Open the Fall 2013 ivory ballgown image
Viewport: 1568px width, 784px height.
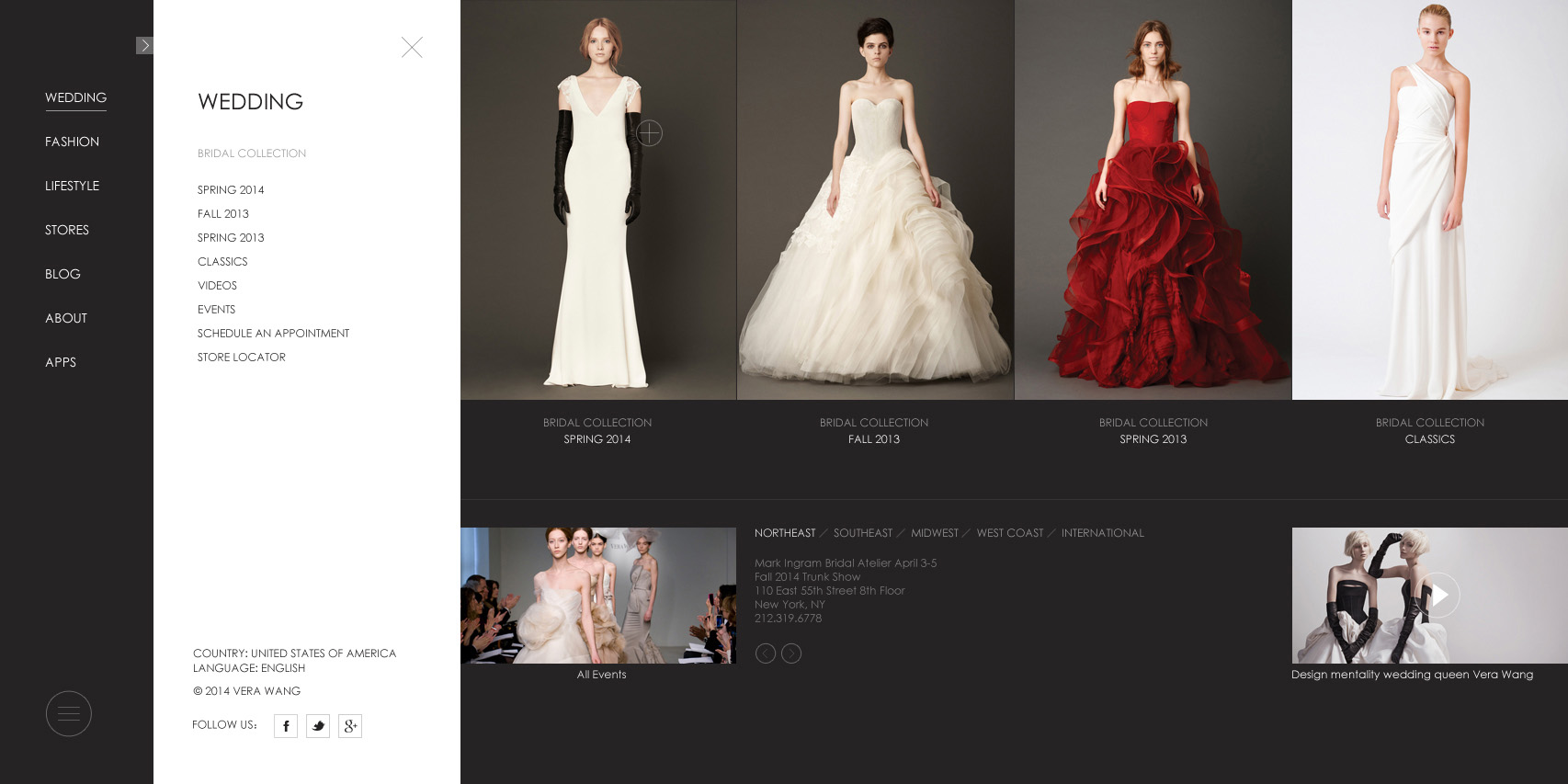875,199
